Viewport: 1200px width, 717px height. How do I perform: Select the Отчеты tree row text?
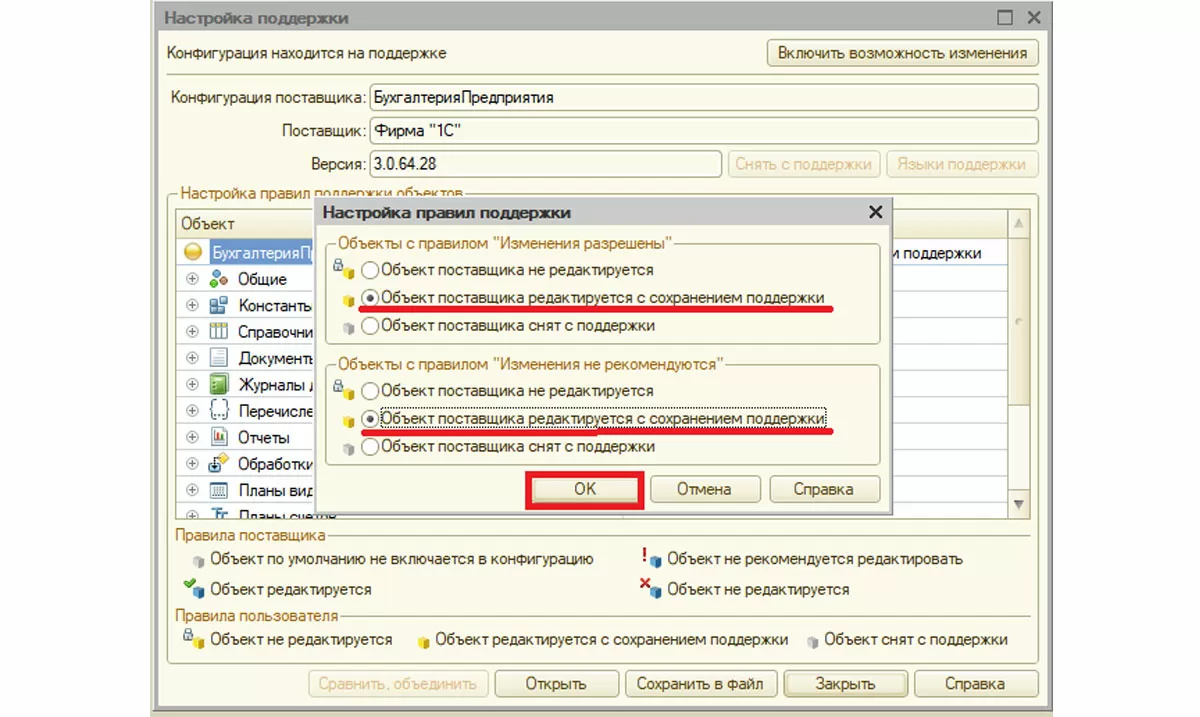[264, 437]
